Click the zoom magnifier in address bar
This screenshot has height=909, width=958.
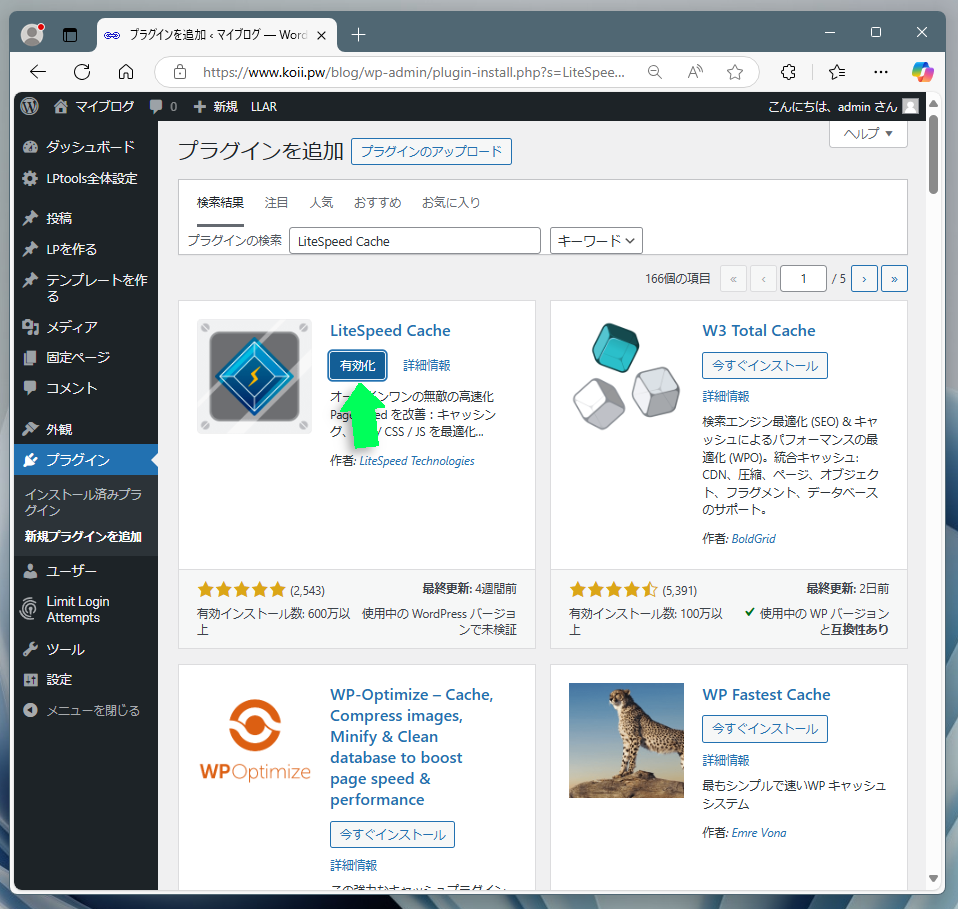coord(654,72)
